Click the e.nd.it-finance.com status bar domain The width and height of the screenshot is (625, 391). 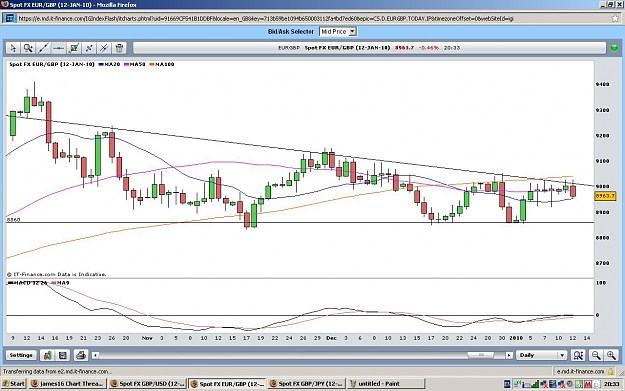(x=580, y=371)
